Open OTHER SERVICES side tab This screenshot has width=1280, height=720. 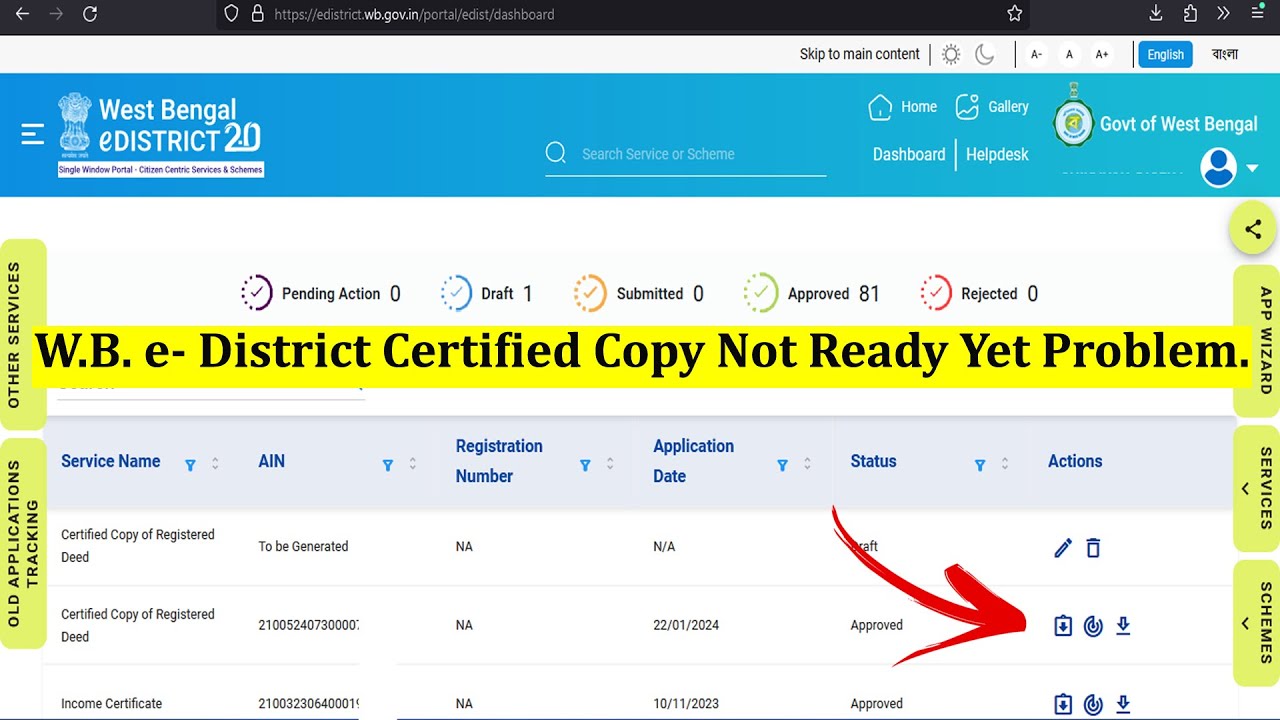pyautogui.click(x=23, y=334)
